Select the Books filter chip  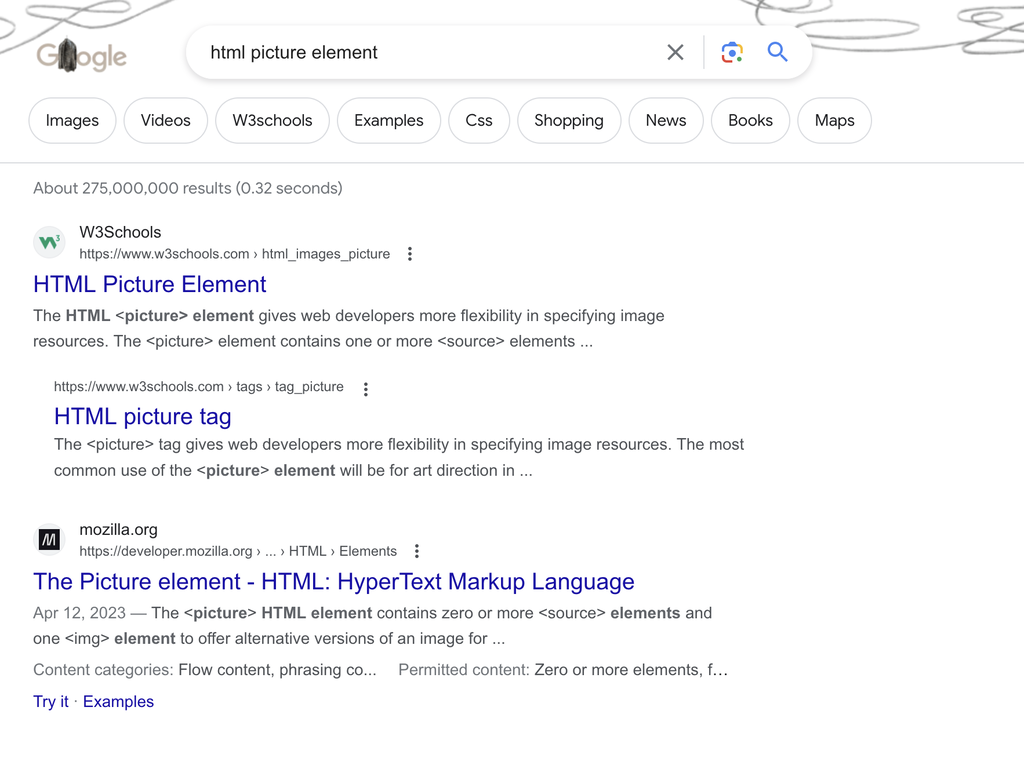pyautogui.click(x=750, y=120)
